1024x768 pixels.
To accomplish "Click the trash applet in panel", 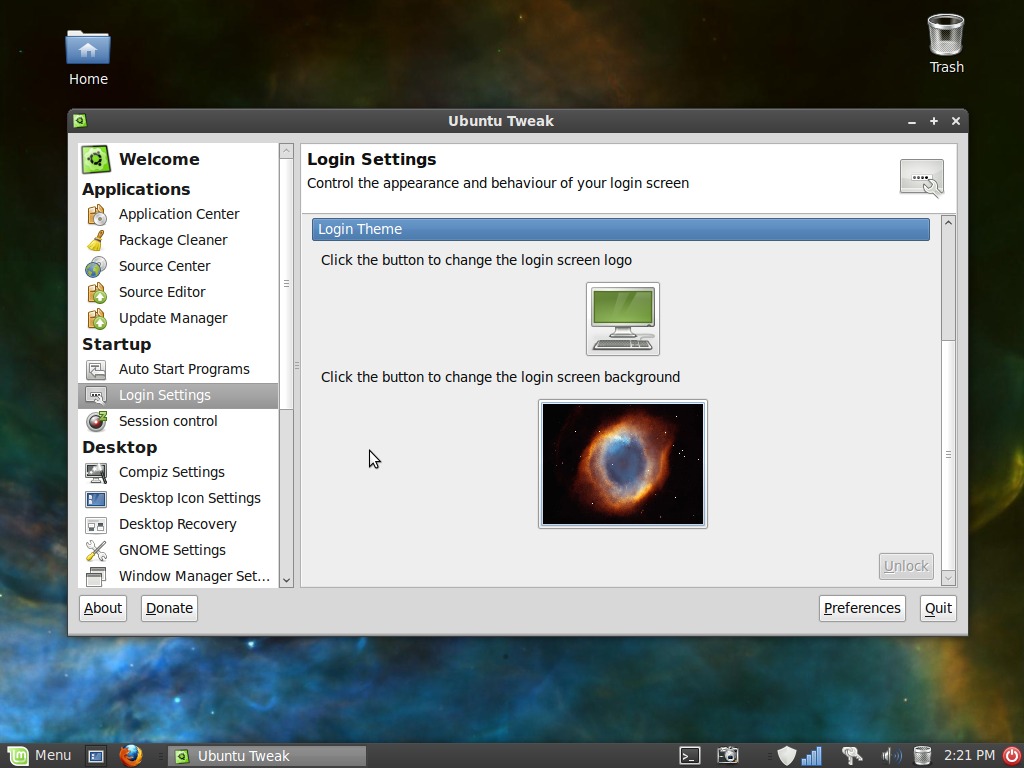I will [922, 756].
